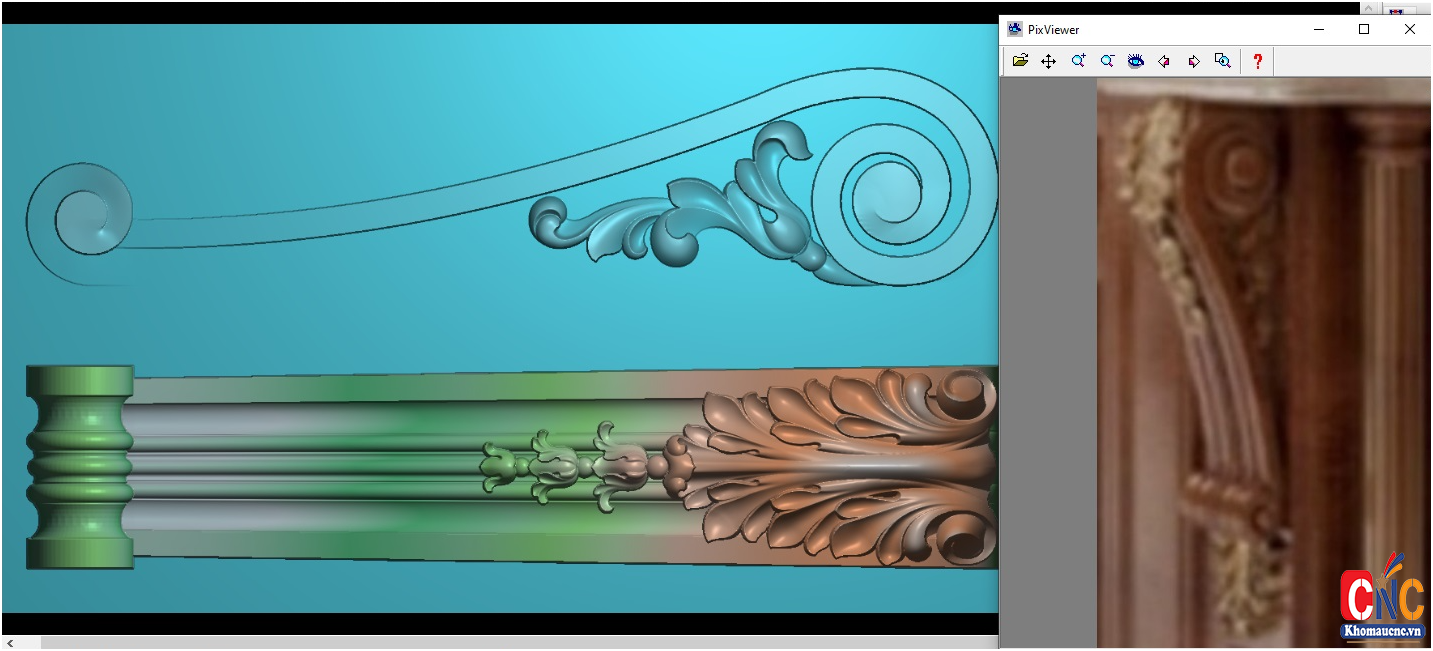Click the Zoom Out magnifier icon
Viewport: 1433px width, 651px height.
coord(1107,61)
